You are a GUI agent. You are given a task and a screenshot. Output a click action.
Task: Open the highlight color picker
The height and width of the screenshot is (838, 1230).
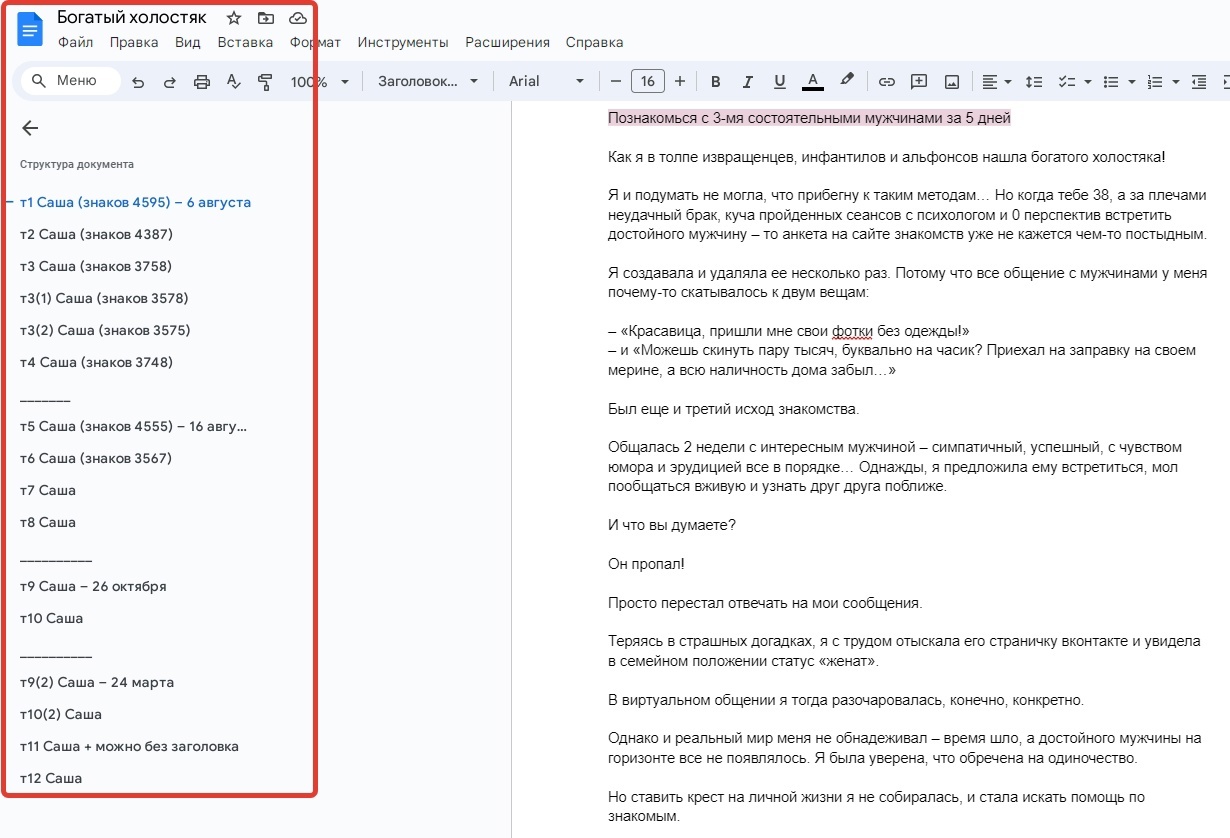(x=847, y=81)
